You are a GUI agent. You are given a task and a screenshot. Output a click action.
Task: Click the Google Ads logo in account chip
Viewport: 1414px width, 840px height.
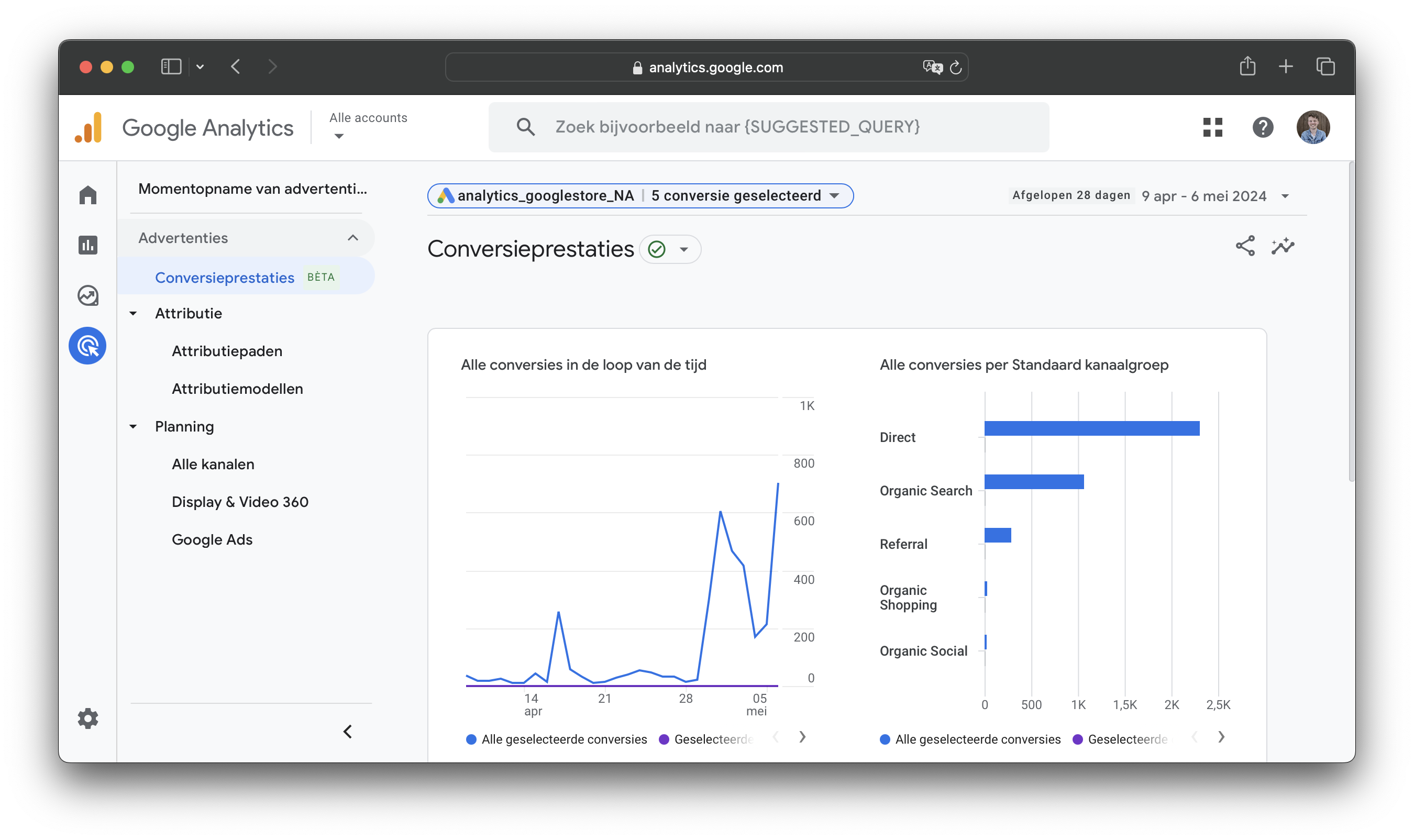tap(446, 196)
